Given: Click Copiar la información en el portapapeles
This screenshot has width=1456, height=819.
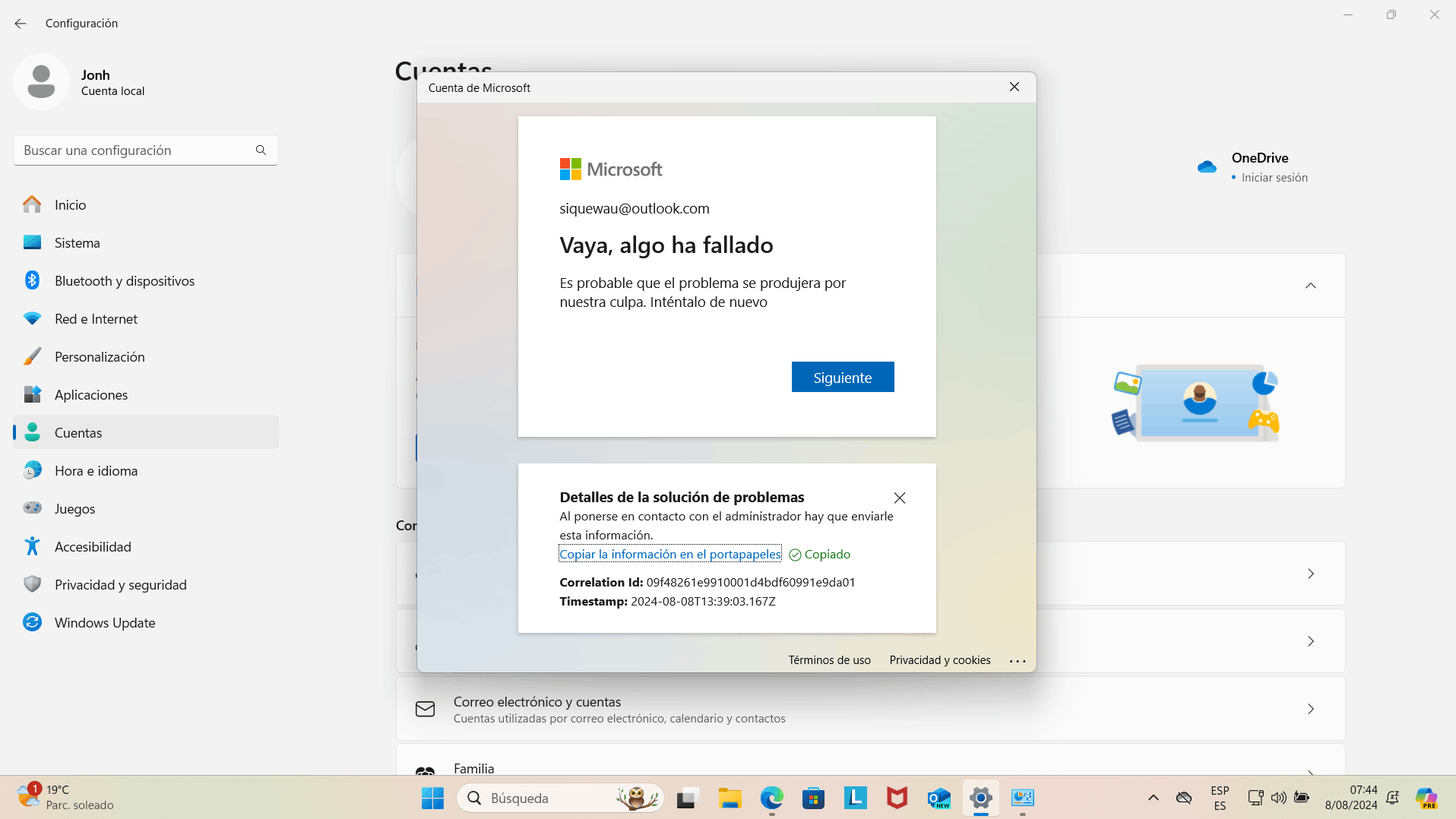Looking at the screenshot, I should click(x=670, y=554).
